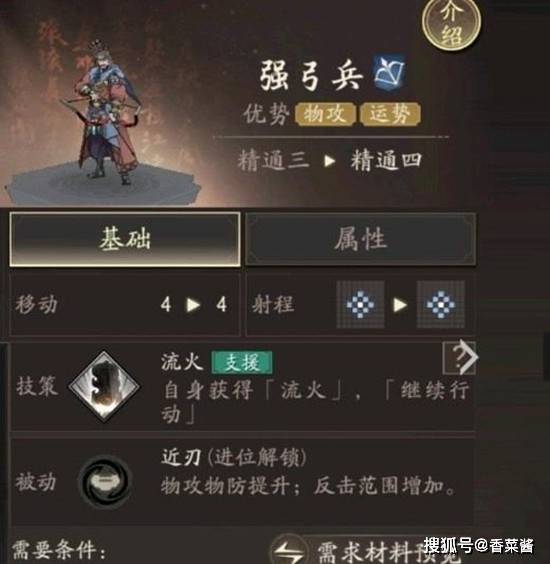Click the 运势 advantage tag

pyautogui.click(x=390, y=114)
